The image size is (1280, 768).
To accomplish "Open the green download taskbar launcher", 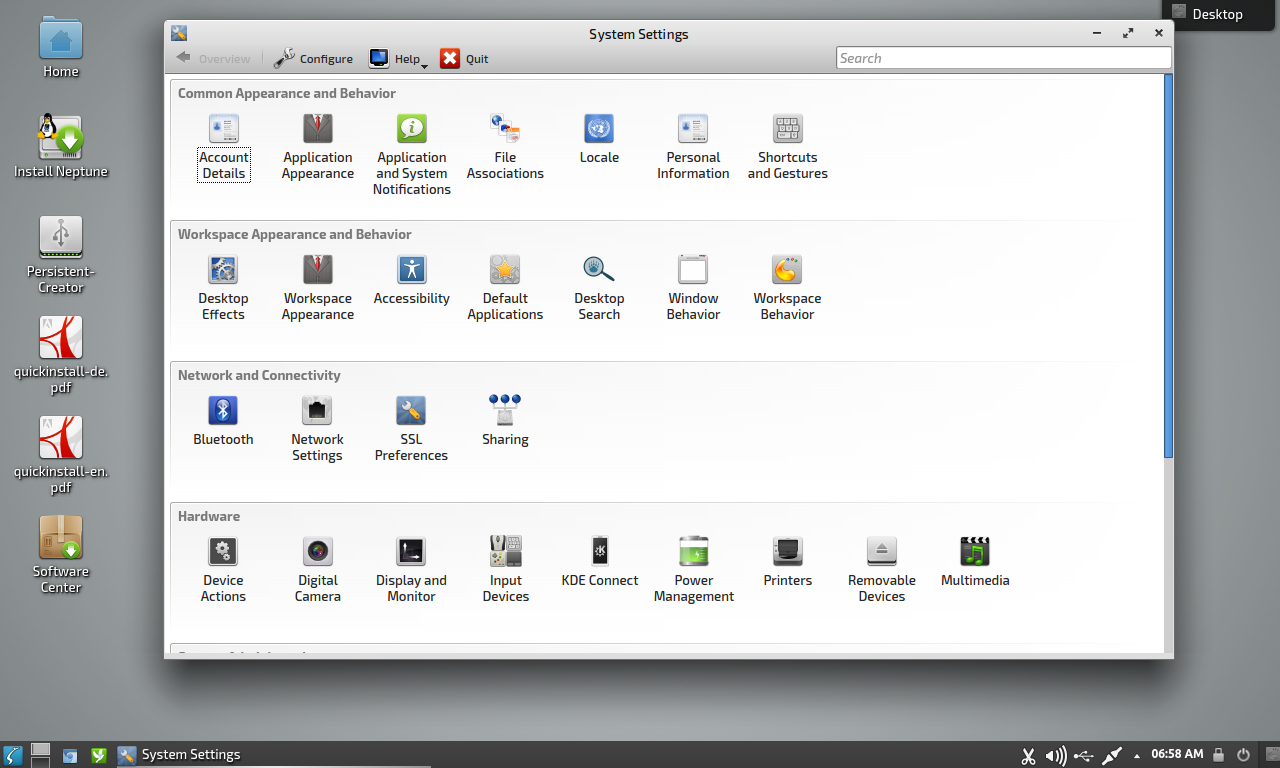I will [98, 756].
